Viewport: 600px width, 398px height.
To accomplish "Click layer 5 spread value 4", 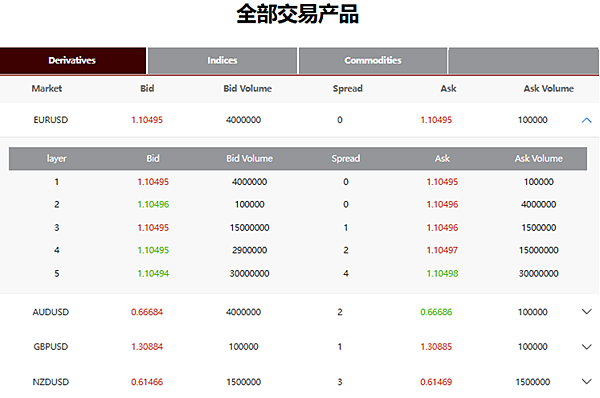I will coord(346,273).
